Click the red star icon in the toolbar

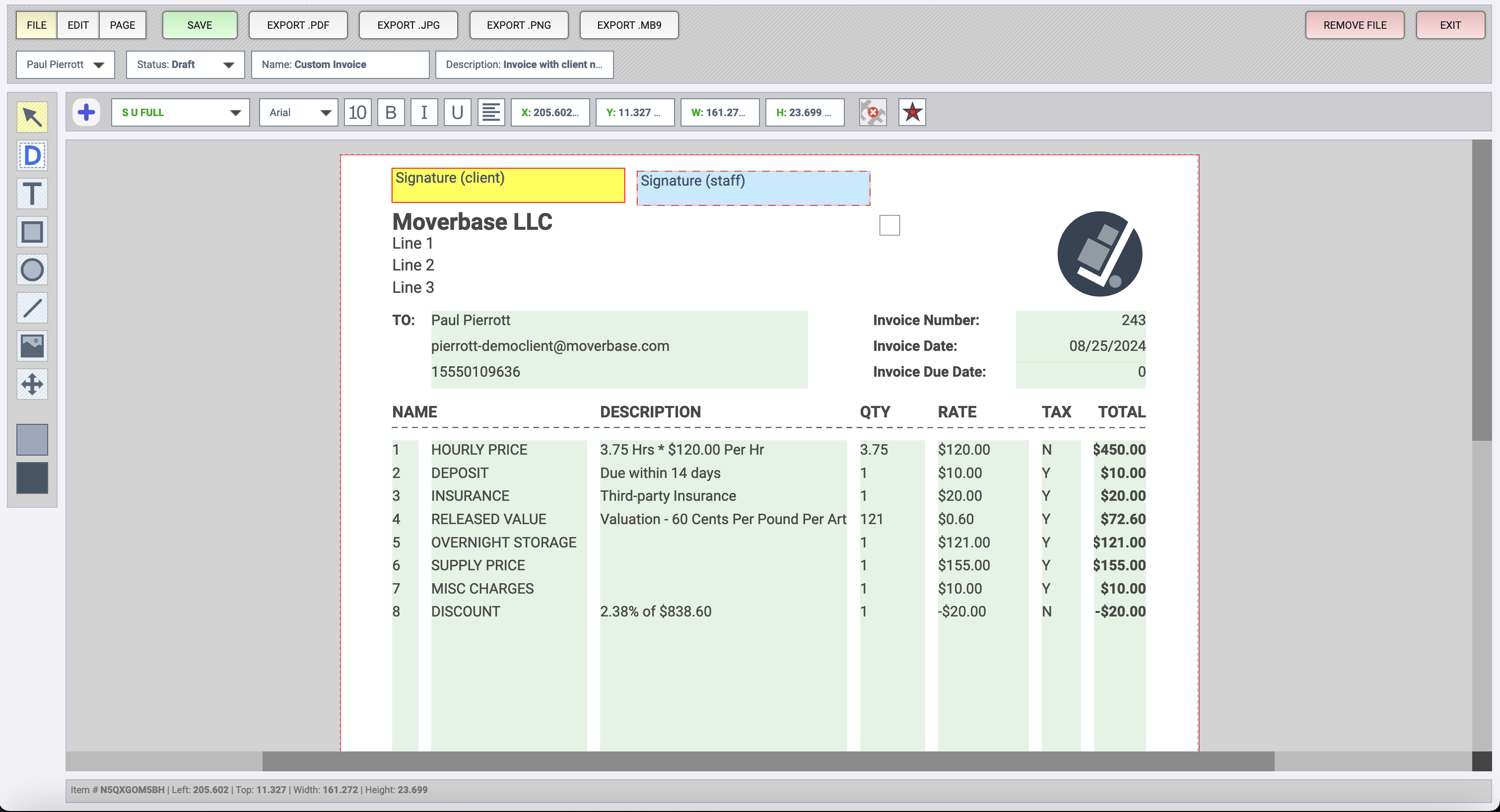912,112
